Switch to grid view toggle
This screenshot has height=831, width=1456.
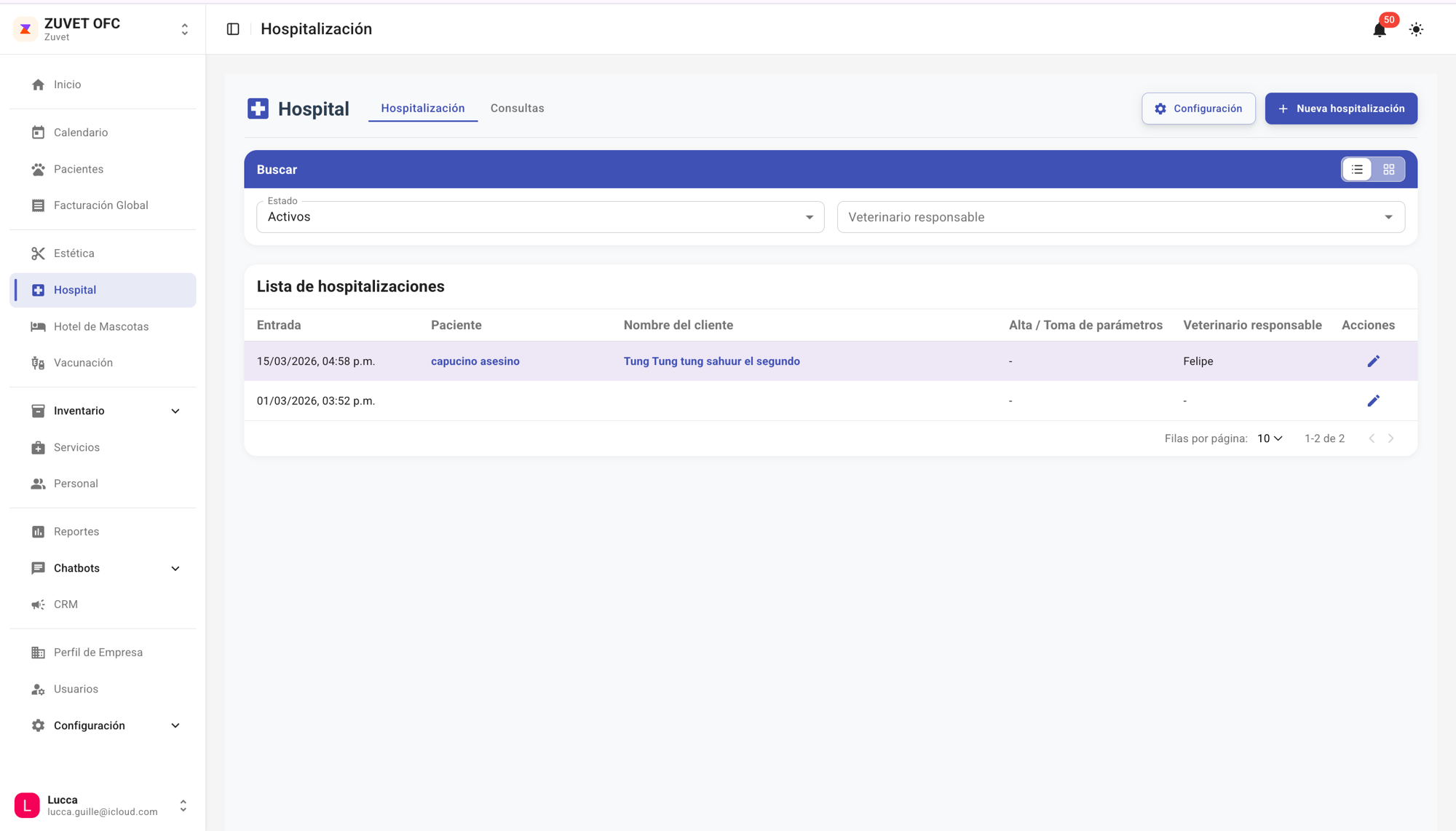(x=1388, y=169)
